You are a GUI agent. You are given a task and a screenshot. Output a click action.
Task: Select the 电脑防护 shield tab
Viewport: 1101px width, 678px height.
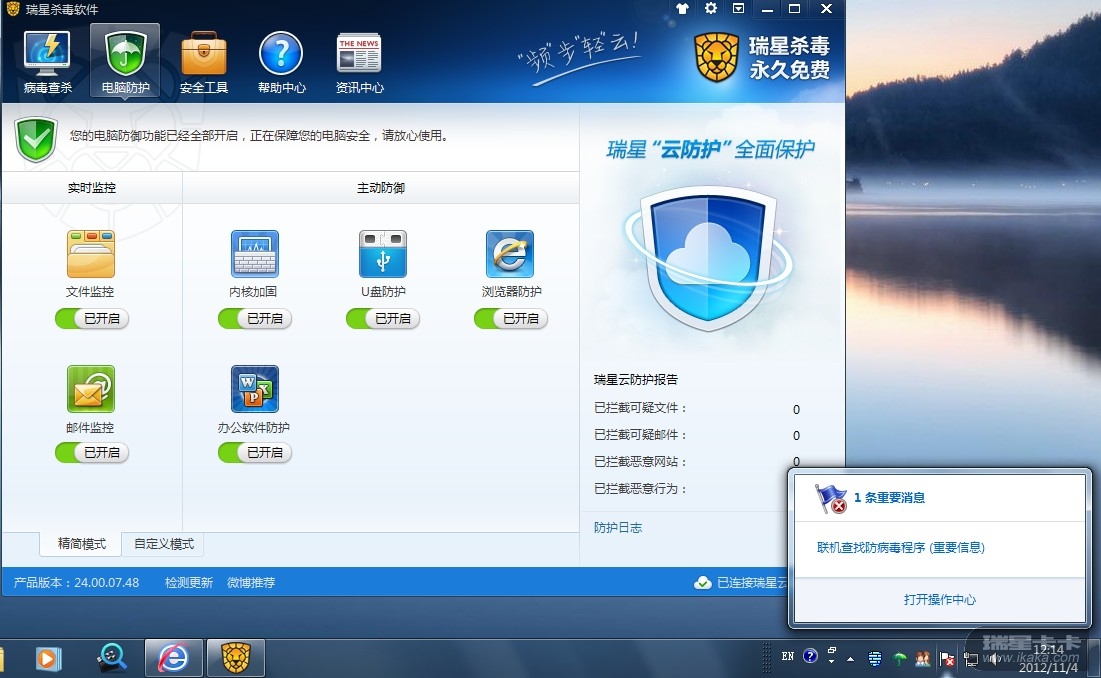[x=125, y=62]
